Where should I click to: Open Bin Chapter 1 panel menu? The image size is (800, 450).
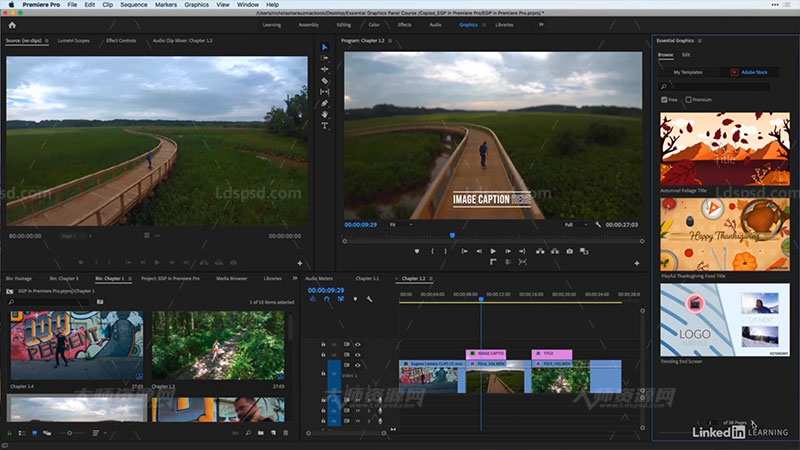click(130, 279)
